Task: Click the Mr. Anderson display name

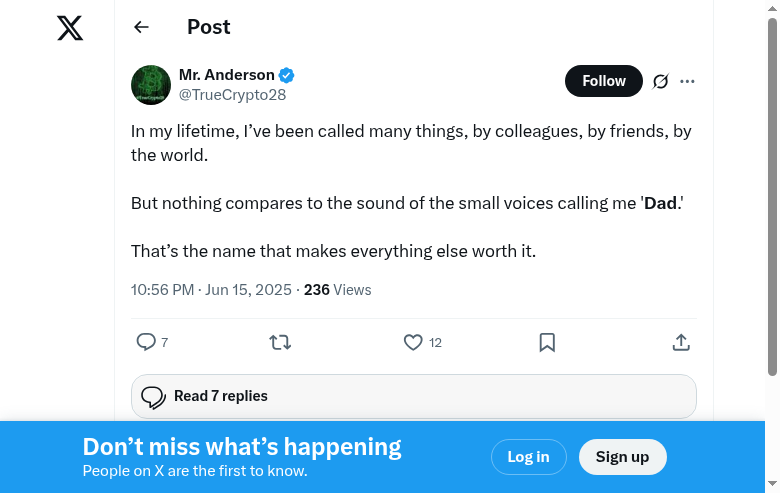Action: click(x=226, y=75)
